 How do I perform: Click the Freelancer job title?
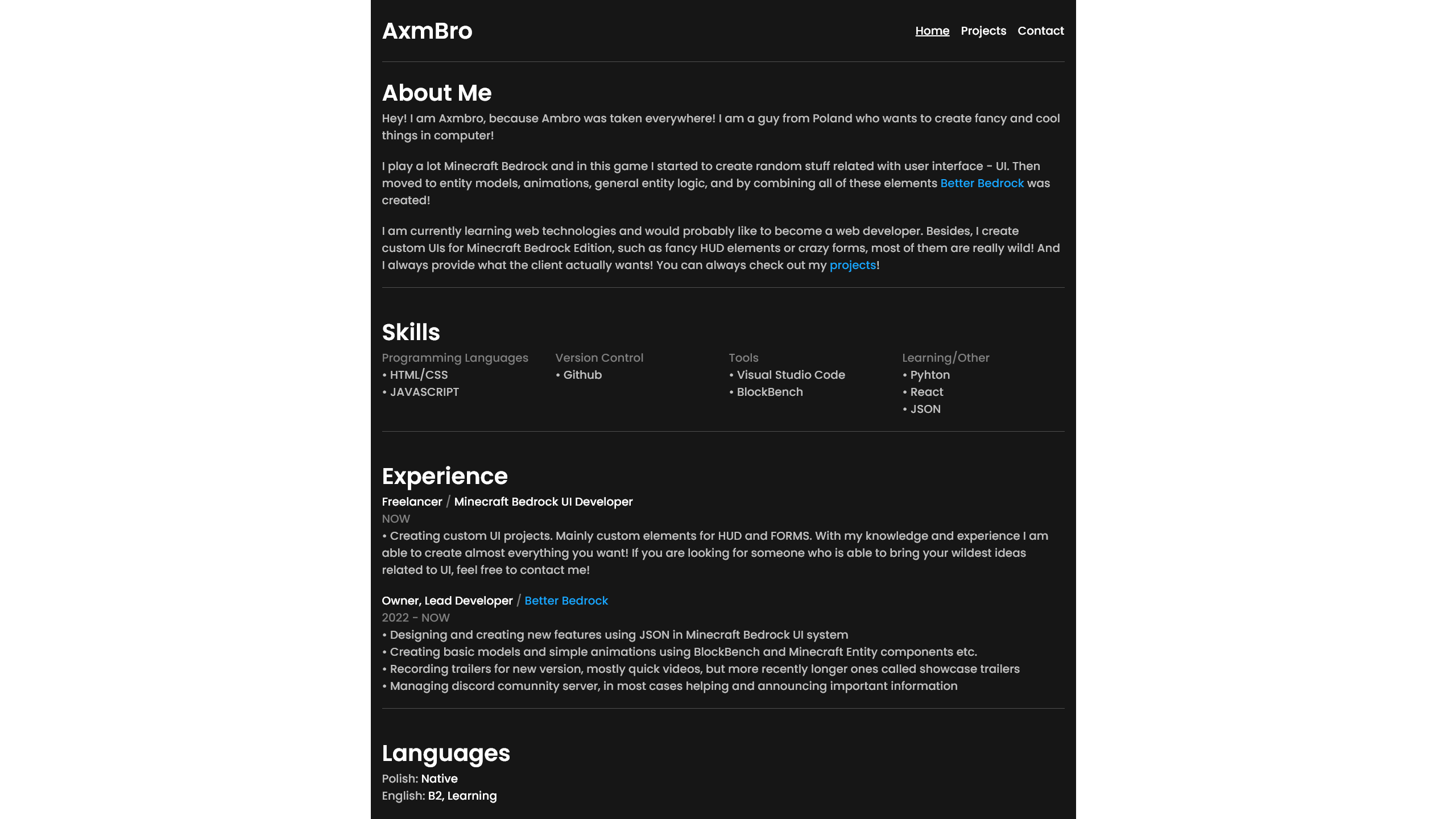point(412,502)
